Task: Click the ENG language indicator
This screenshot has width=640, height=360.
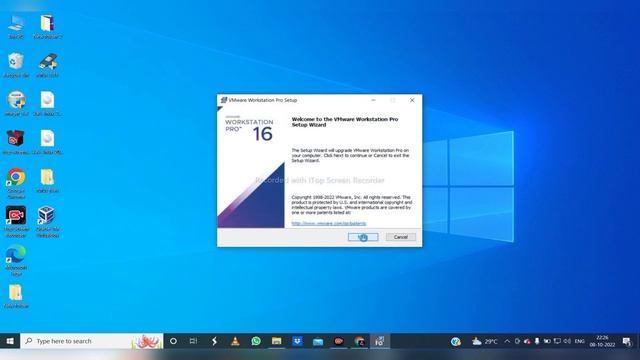Action: click(580, 341)
